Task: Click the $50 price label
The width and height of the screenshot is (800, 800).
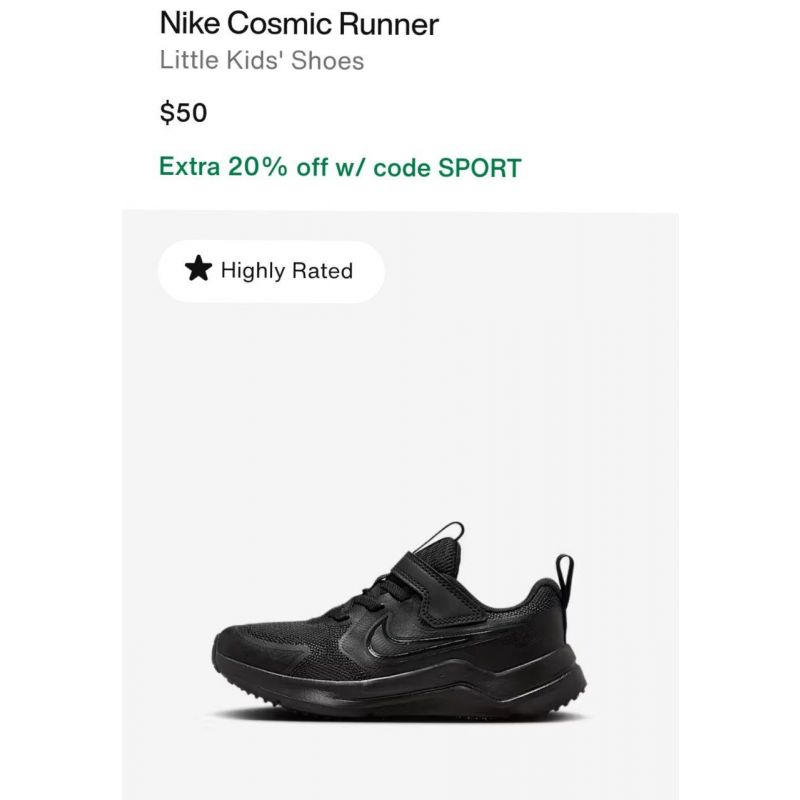Action: (183, 112)
